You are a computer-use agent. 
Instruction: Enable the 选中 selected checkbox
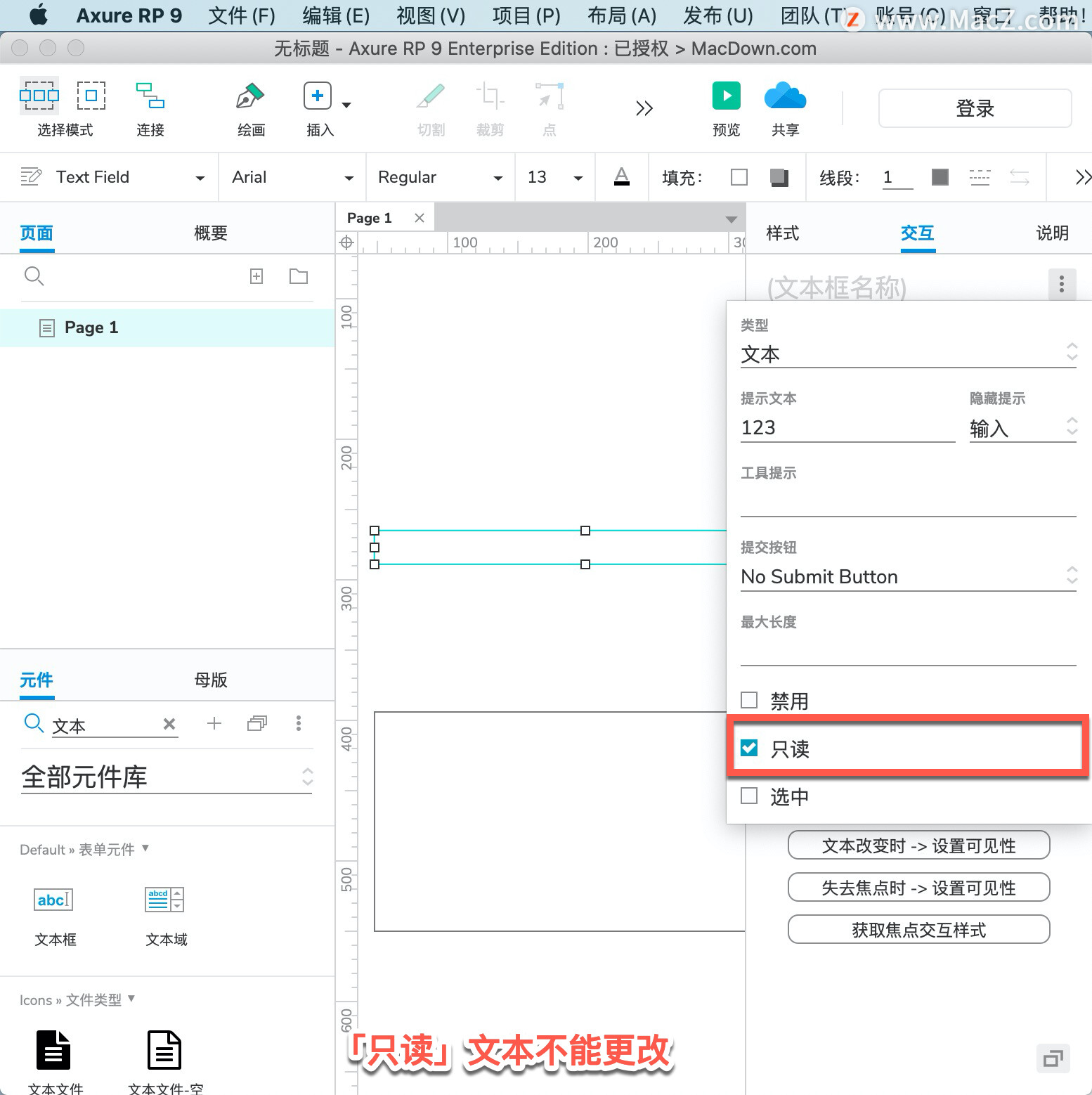[749, 796]
